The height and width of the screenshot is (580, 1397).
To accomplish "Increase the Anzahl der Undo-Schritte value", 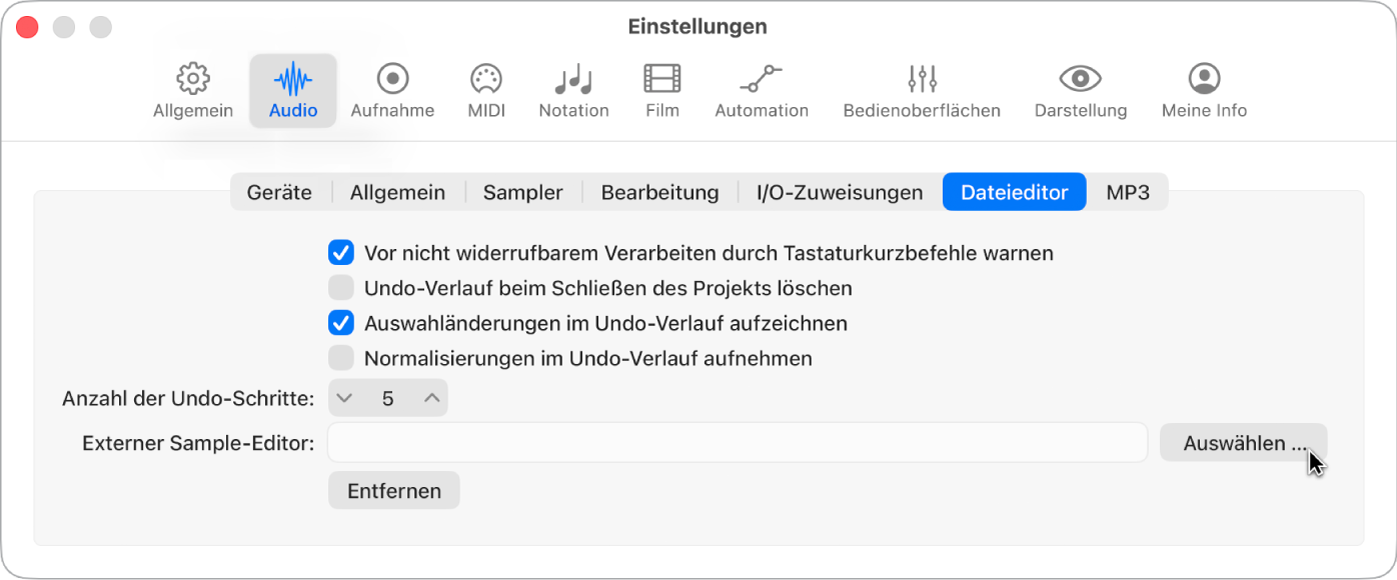I will (x=431, y=397).
